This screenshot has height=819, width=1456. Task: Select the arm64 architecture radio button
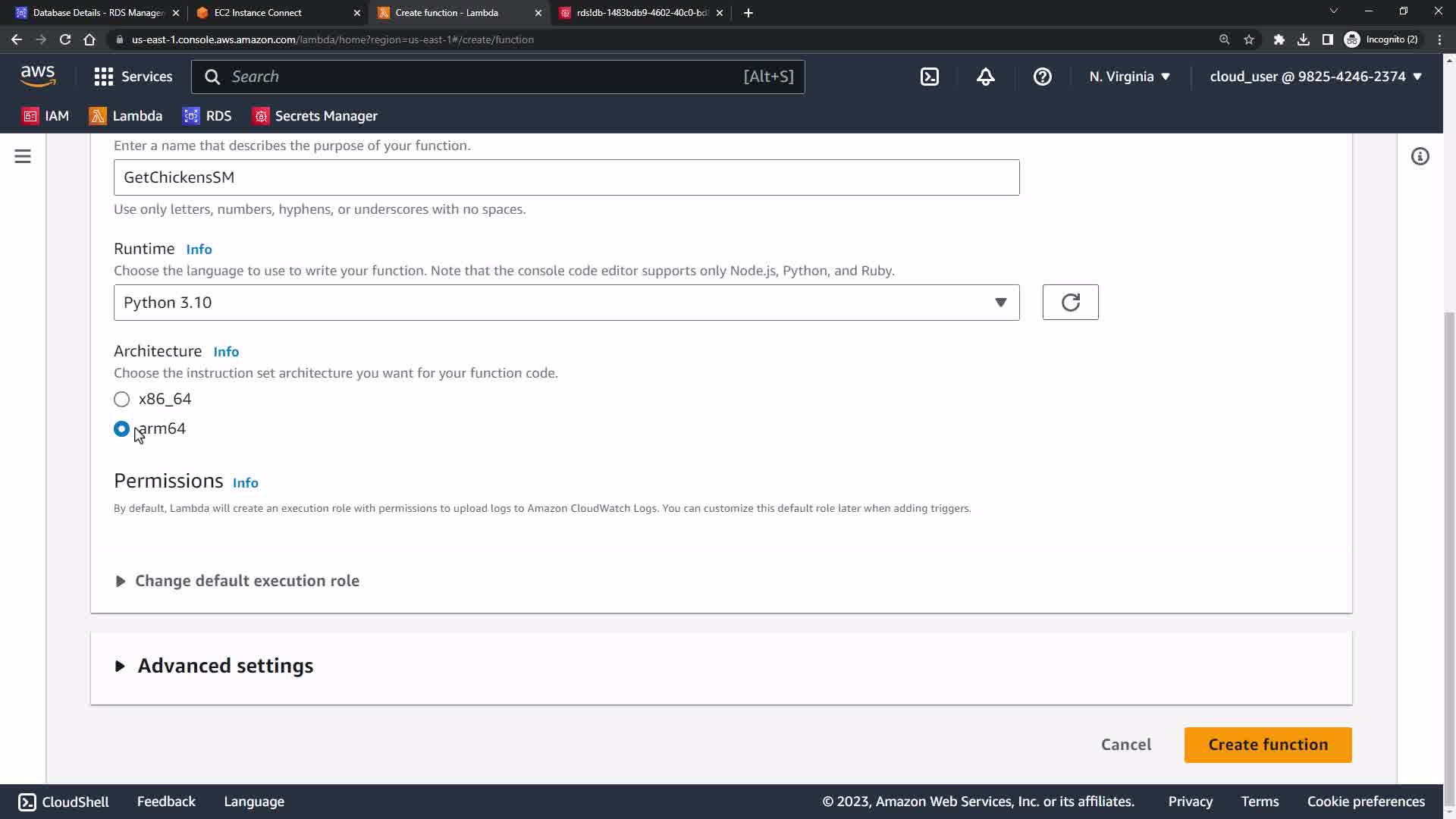coord(121,429)
